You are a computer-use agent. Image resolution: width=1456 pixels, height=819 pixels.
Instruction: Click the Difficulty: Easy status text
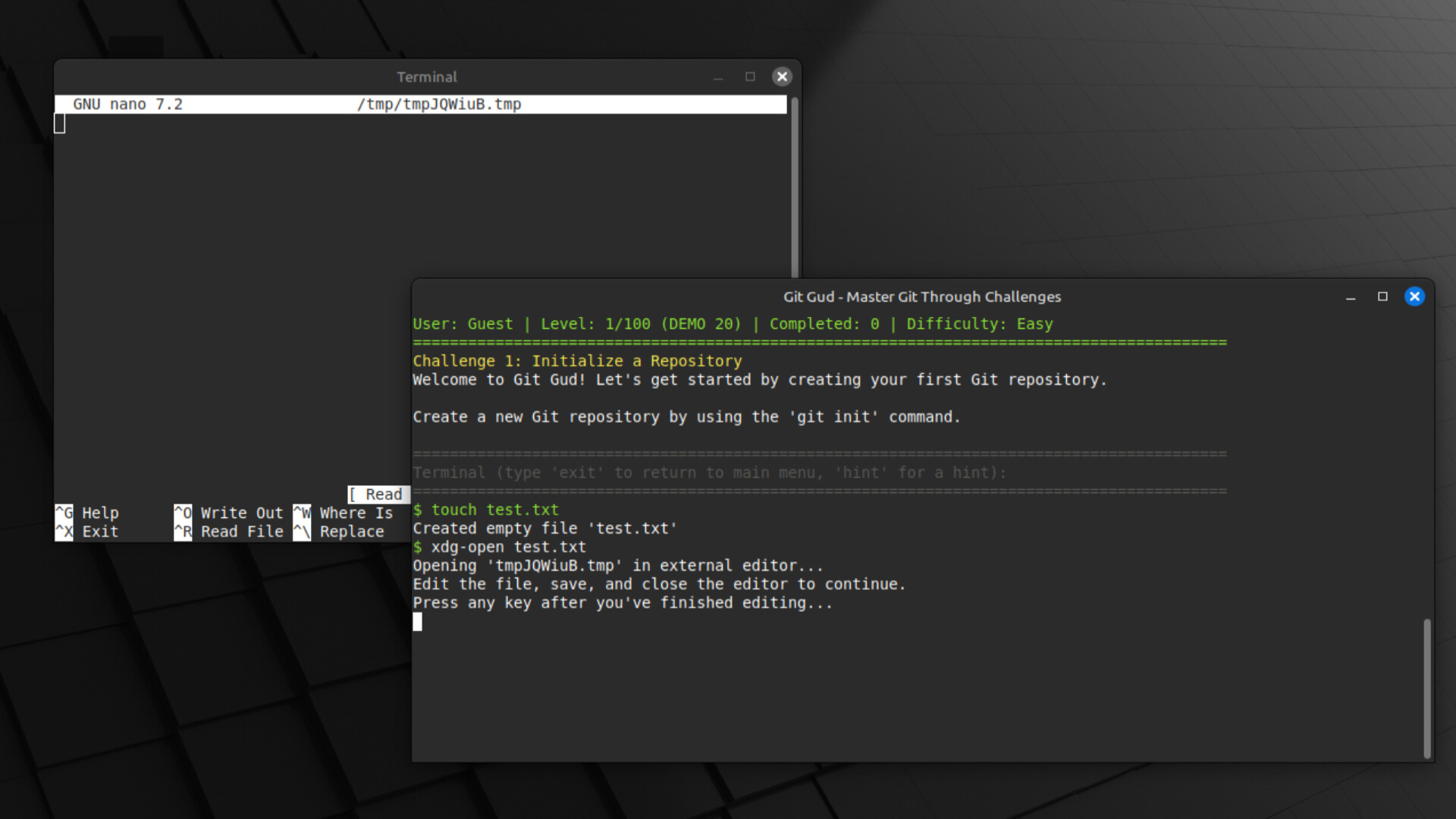coord(980,324)
